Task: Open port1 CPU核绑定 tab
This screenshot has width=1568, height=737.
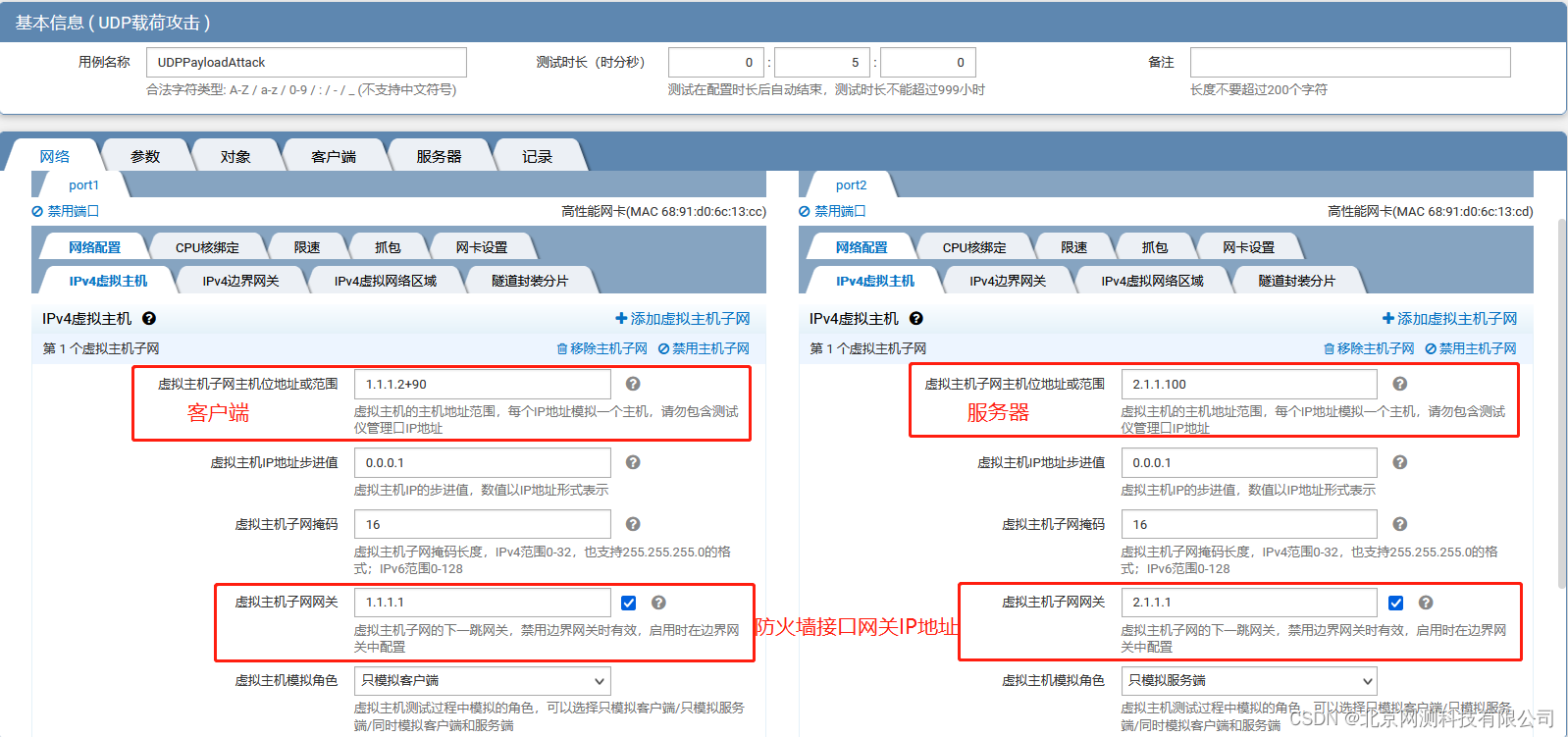Action: (x=207, y=247)
